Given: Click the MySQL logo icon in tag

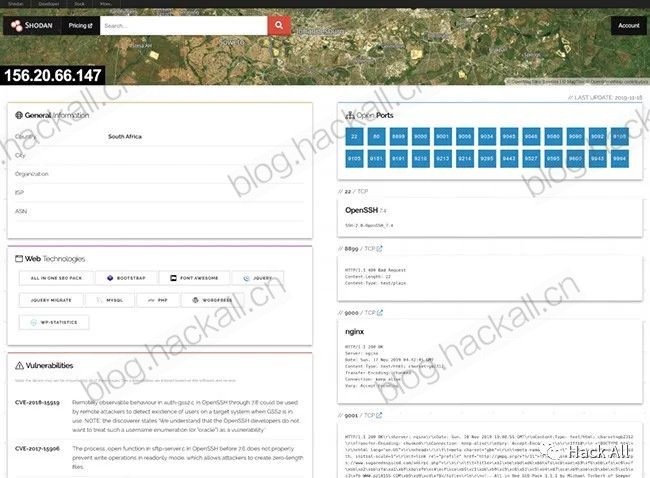Looking at the screenshot, I should (x=99, y=300).
